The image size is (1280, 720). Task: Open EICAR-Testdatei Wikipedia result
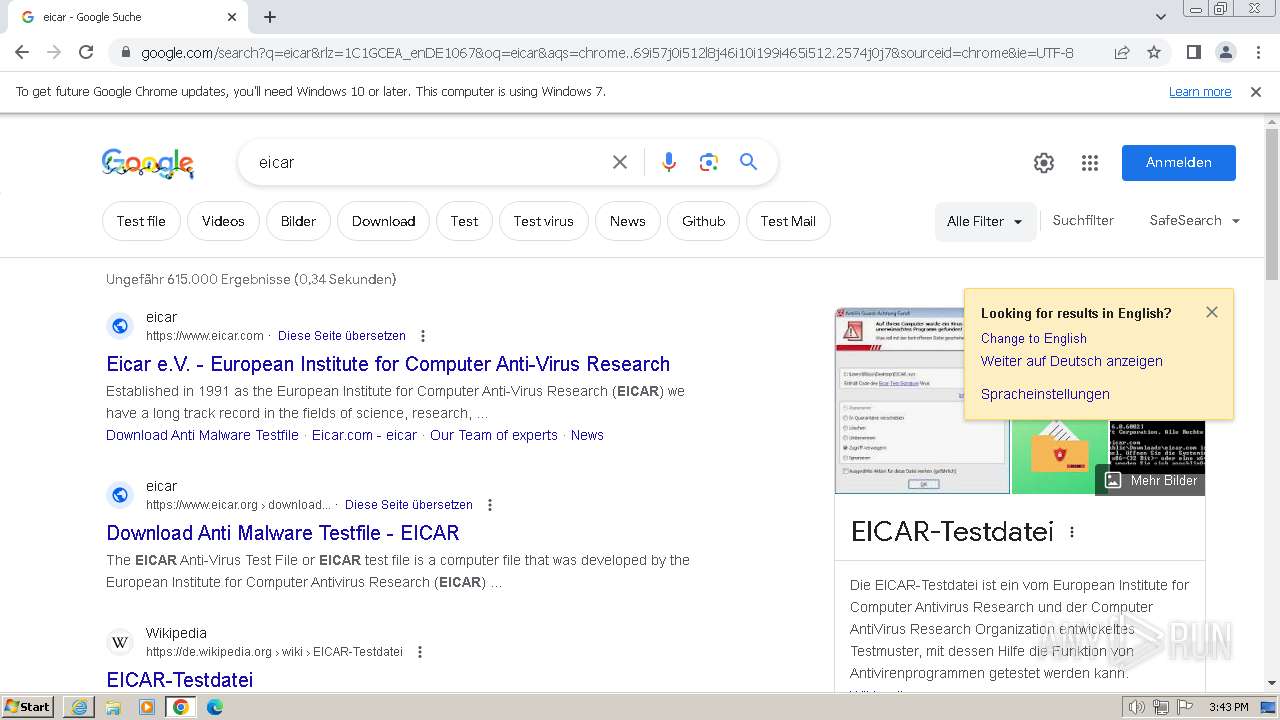pos(180,680)
